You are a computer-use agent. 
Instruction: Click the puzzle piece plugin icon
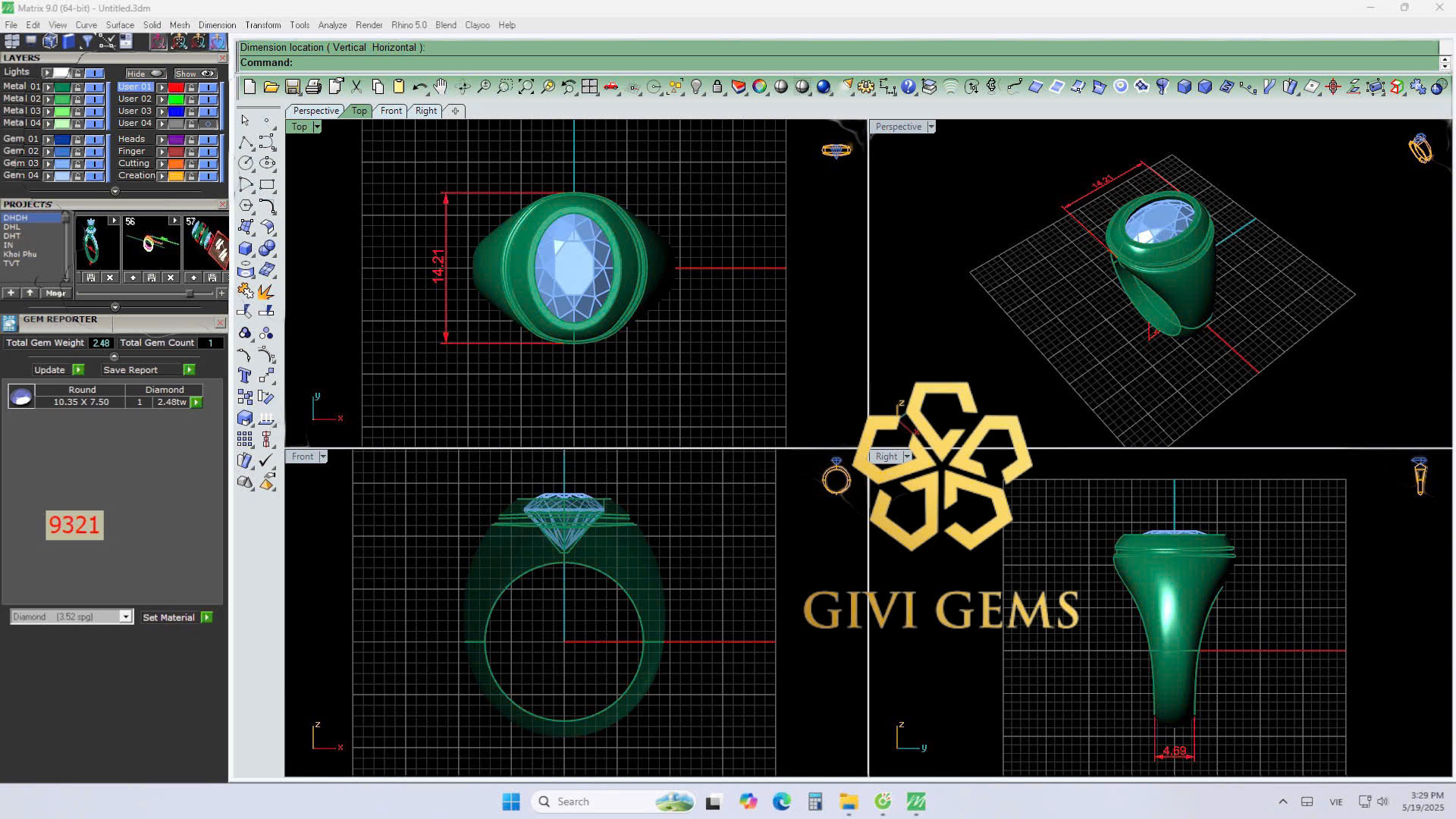coord(1418,87)
